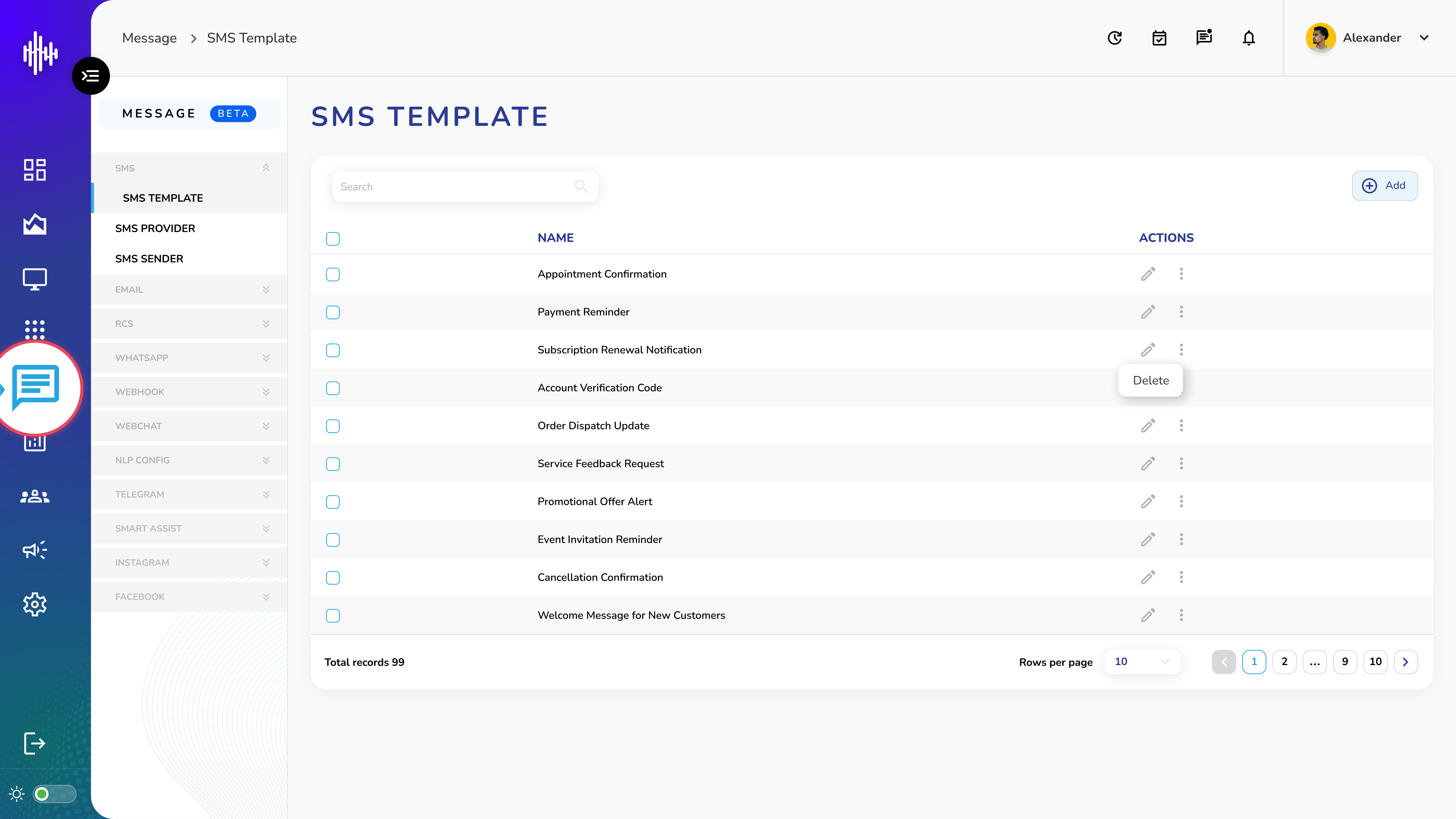Click into the Search input field
Image resolution: width=1456 pixels, height=819 pixels.
(465, 187)
